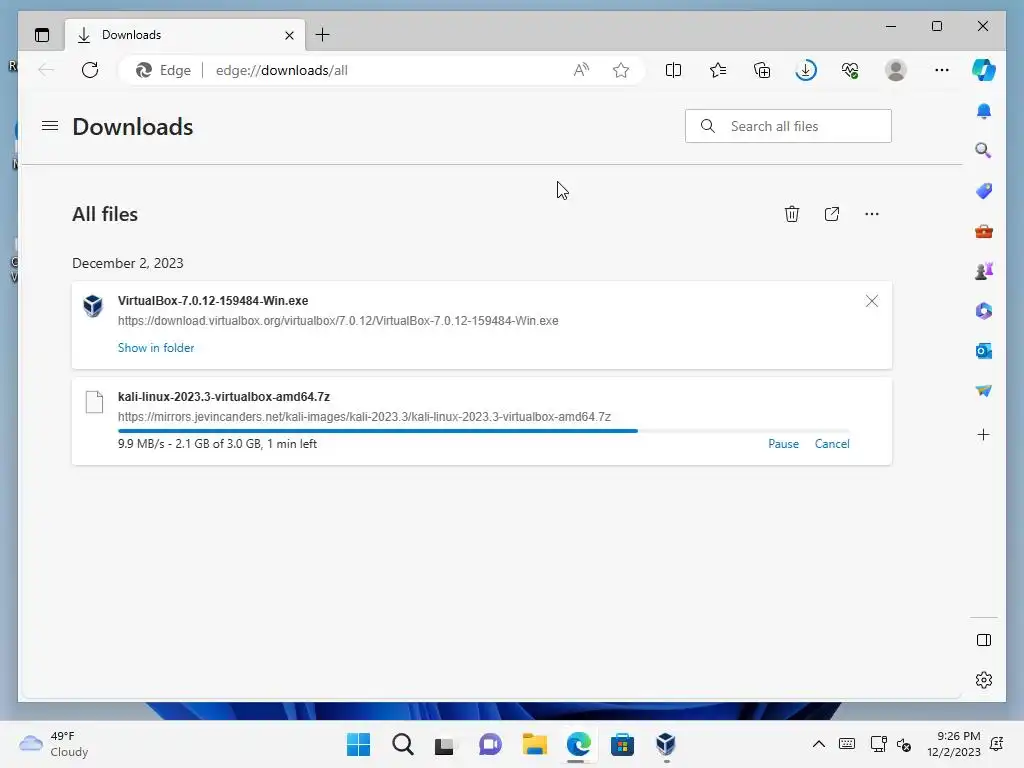Open Settings and more ellipsis menu
Screen dimensions: 1024x768
(942, 70)
